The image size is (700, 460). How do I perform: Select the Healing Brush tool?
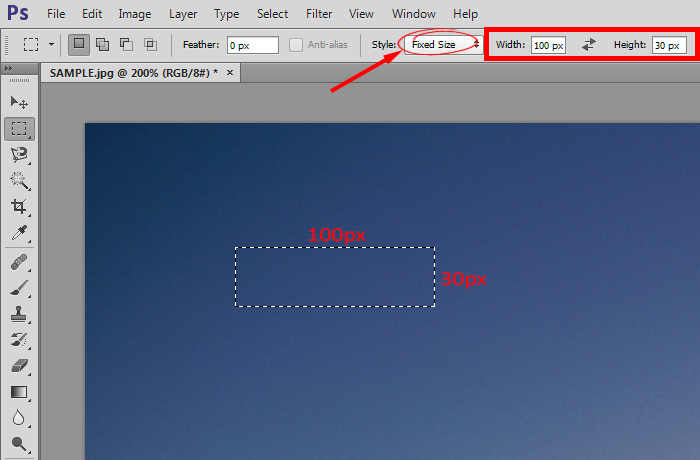(x=19, y=262)
